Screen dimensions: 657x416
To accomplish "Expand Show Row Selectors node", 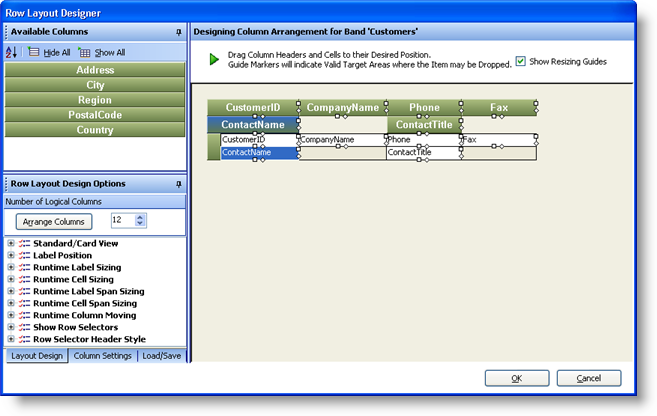I will [11, 327].
